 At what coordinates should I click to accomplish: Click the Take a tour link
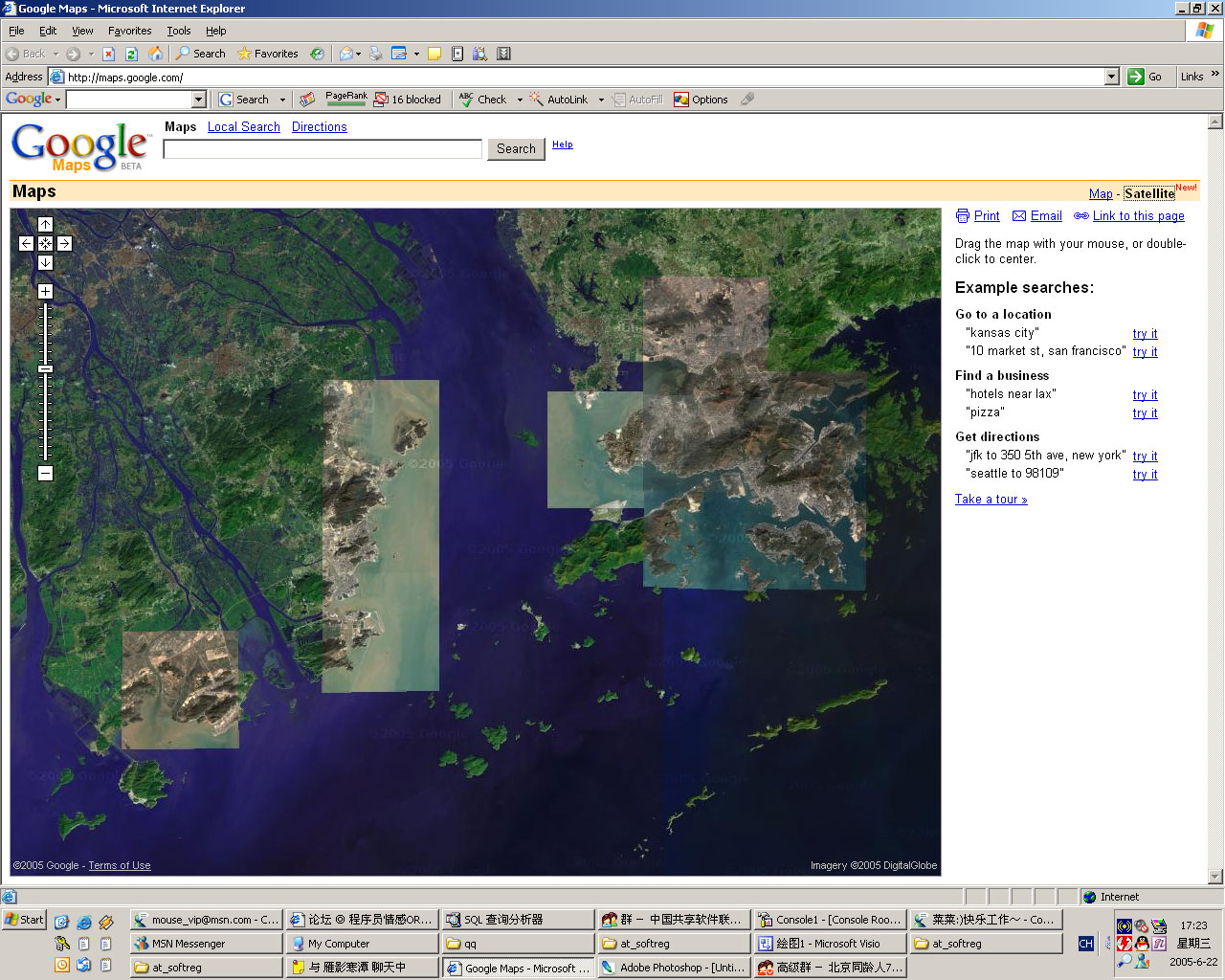991,500
